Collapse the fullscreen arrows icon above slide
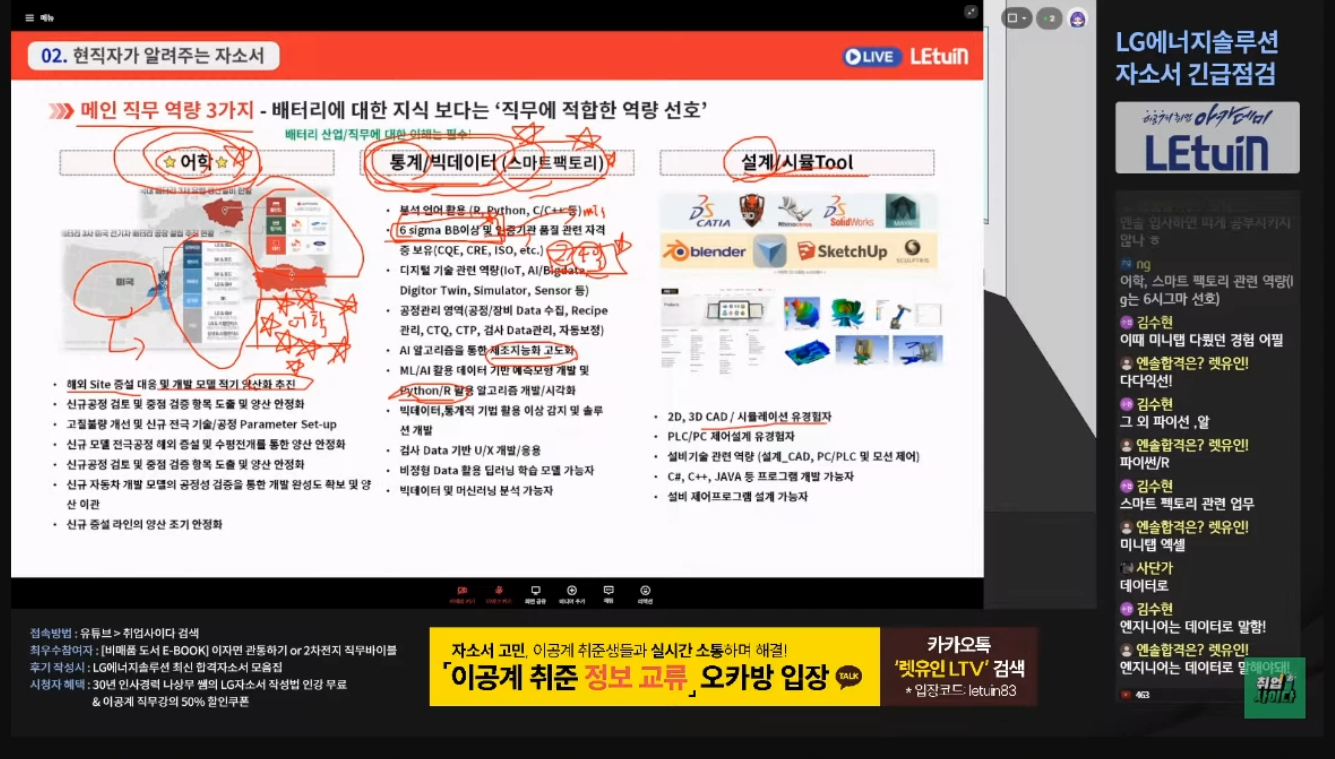The height and width of the screenshot is (759, 1335). (970, 12)
